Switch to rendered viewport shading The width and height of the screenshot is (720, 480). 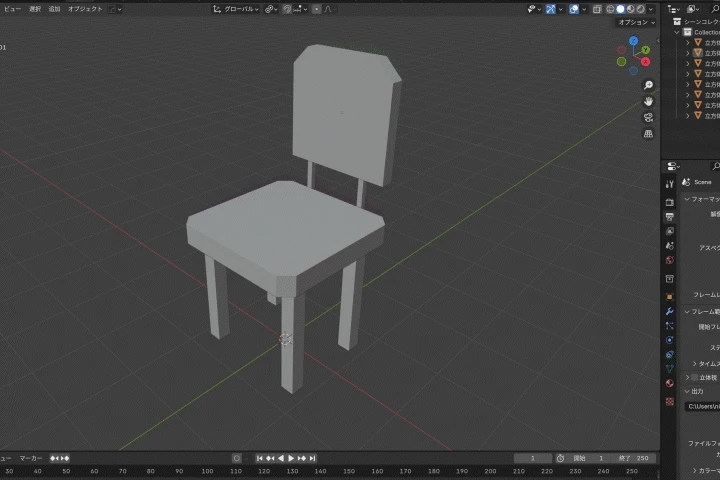(641, 9)
